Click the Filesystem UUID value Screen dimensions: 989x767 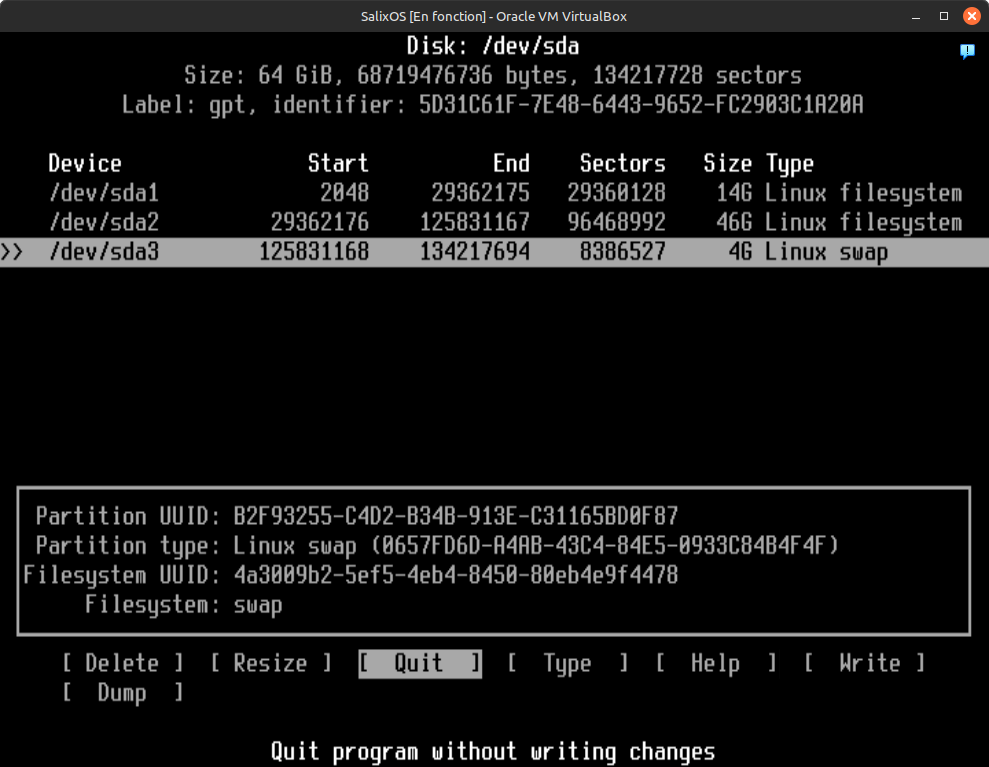455,575
